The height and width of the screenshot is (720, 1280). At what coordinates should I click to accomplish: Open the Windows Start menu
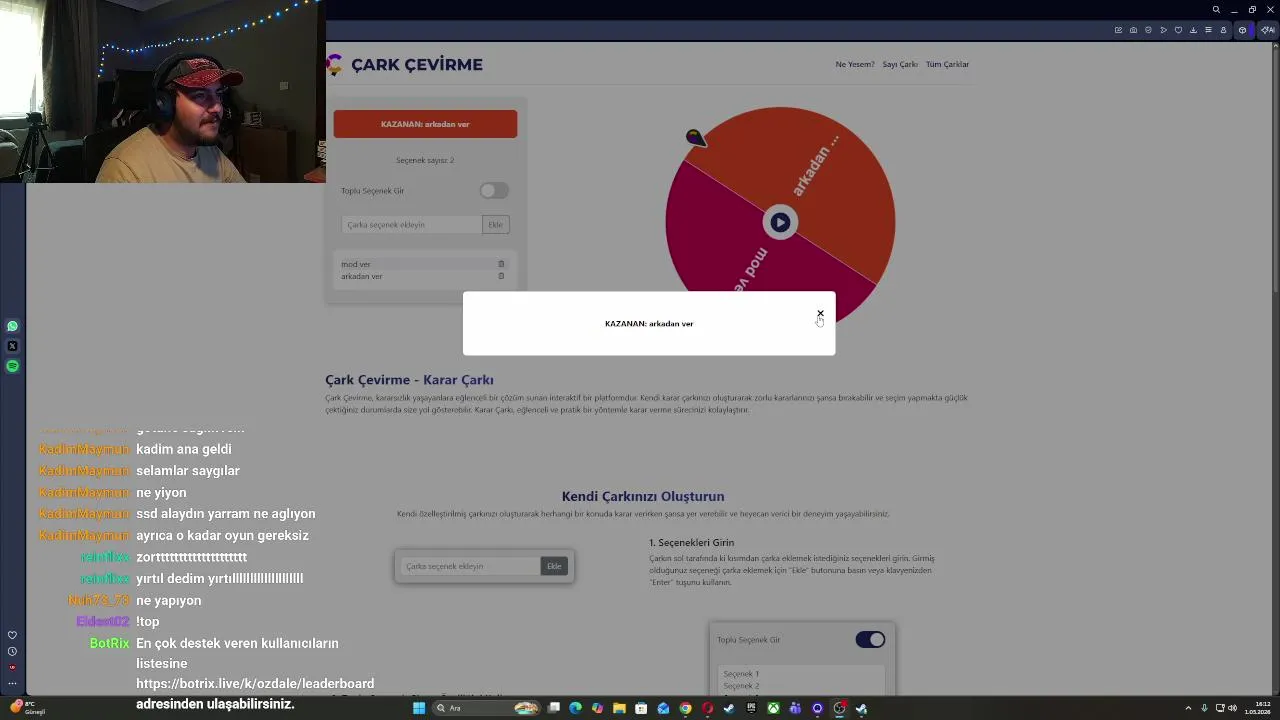coord(419,708)
